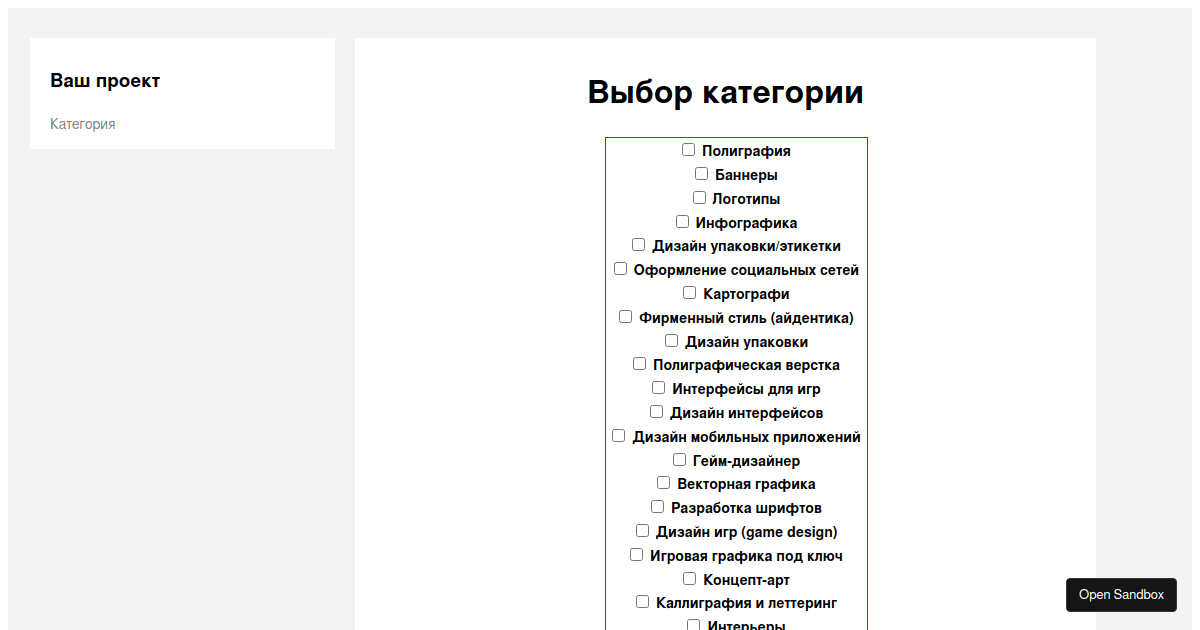This screenshot has height=630, width=1200.
Task: Enable the Баннеры checkbox
Action: click(x=701, y=174)
